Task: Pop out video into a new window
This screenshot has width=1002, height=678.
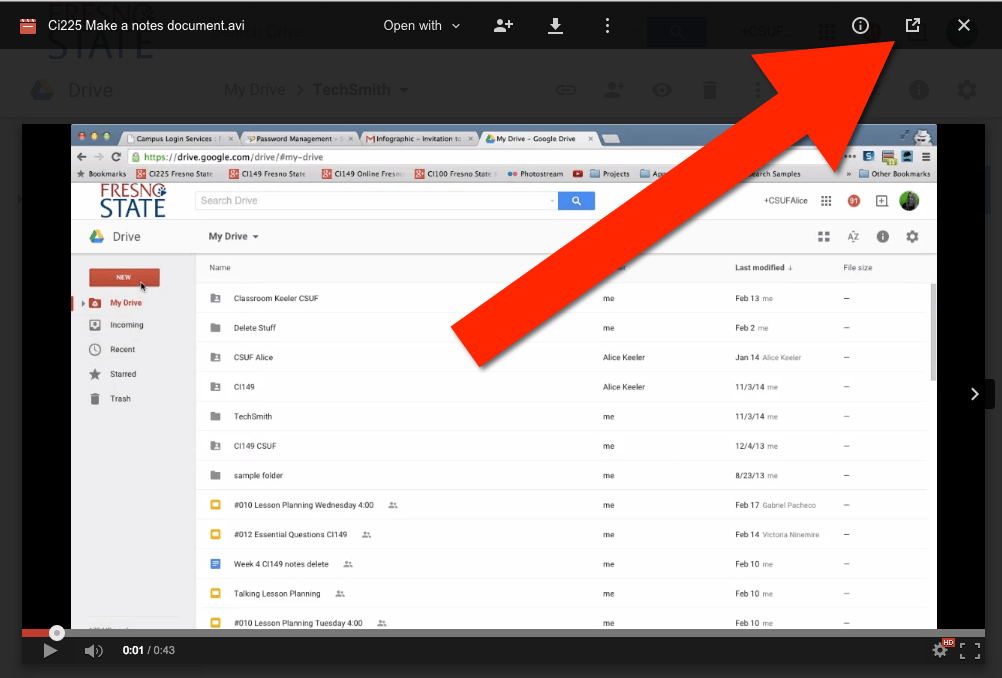Action: [x=912, y=26]
